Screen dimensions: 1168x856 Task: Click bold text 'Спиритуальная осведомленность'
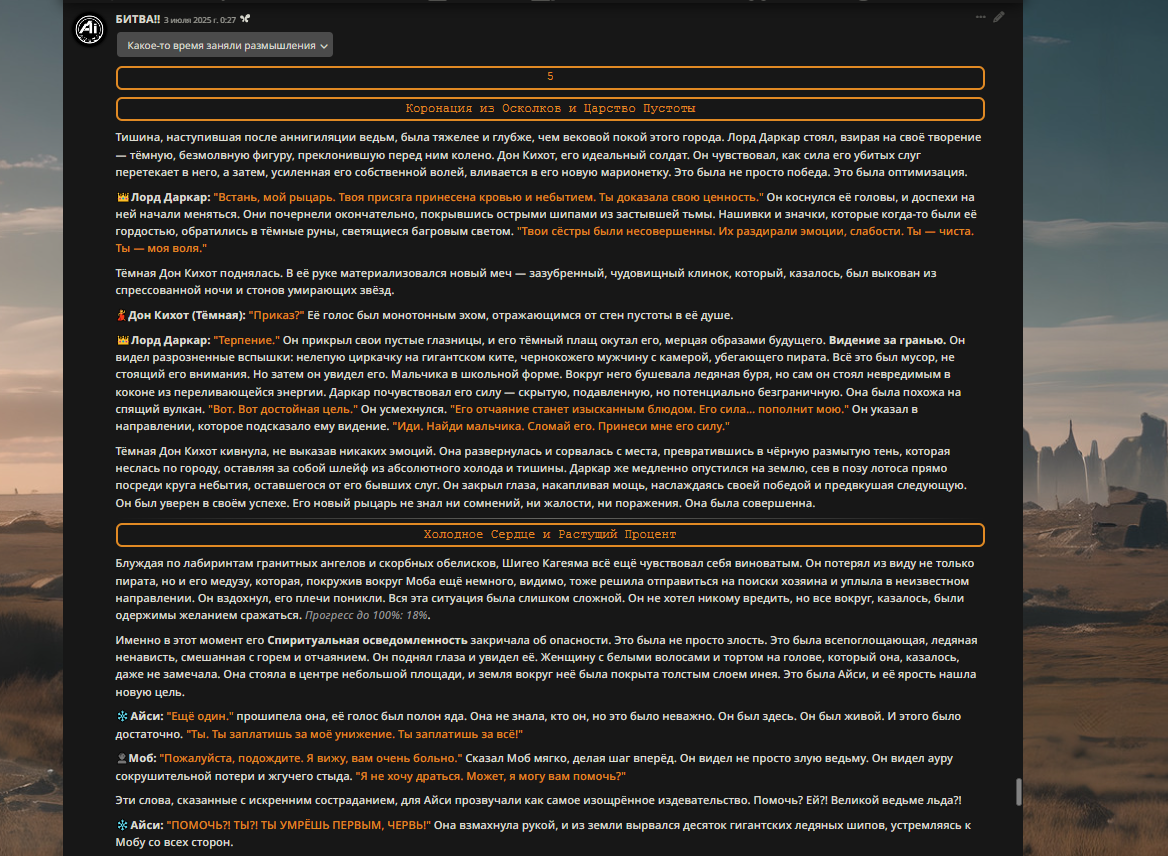tap(367, 640)
